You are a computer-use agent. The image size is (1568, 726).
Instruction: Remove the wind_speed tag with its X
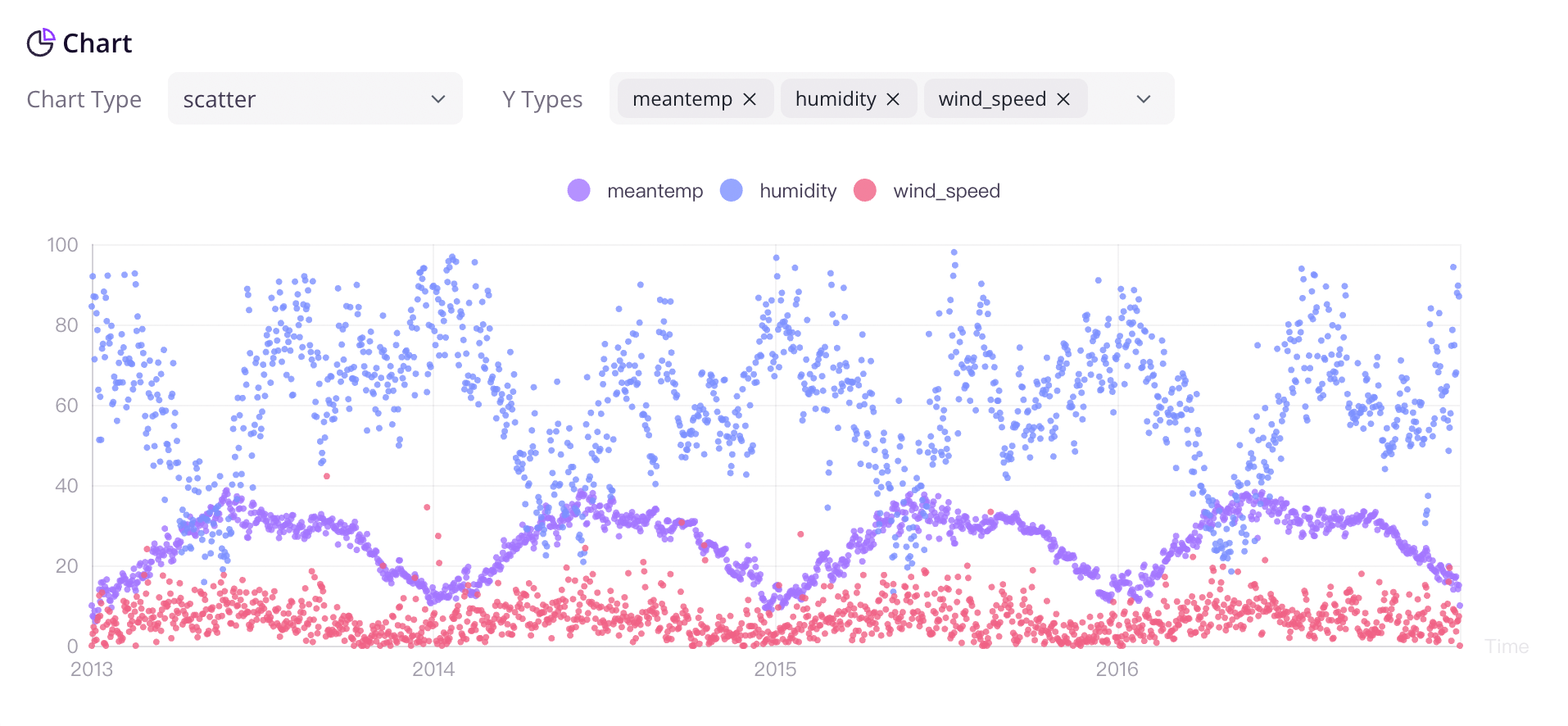pyautogui.click(x=1063, y=99)
